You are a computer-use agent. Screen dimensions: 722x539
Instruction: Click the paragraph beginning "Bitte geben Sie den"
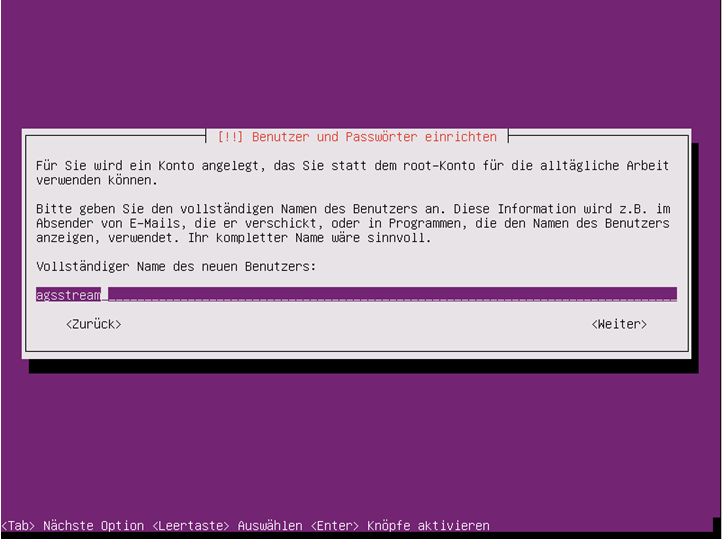(352, 223)
